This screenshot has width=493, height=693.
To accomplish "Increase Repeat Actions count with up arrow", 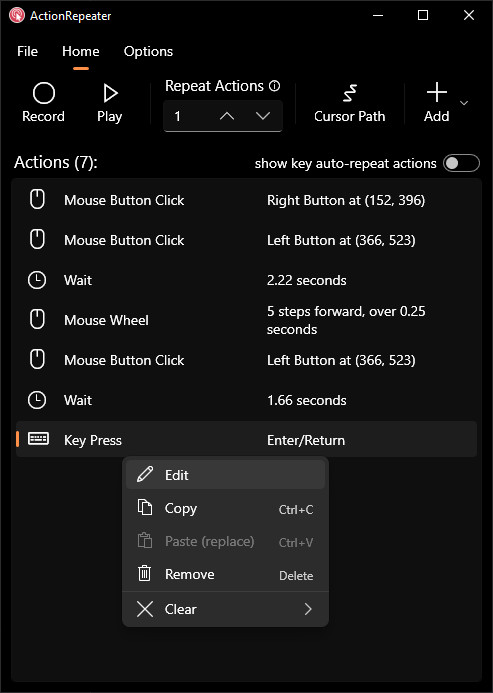I will [227, 116].
